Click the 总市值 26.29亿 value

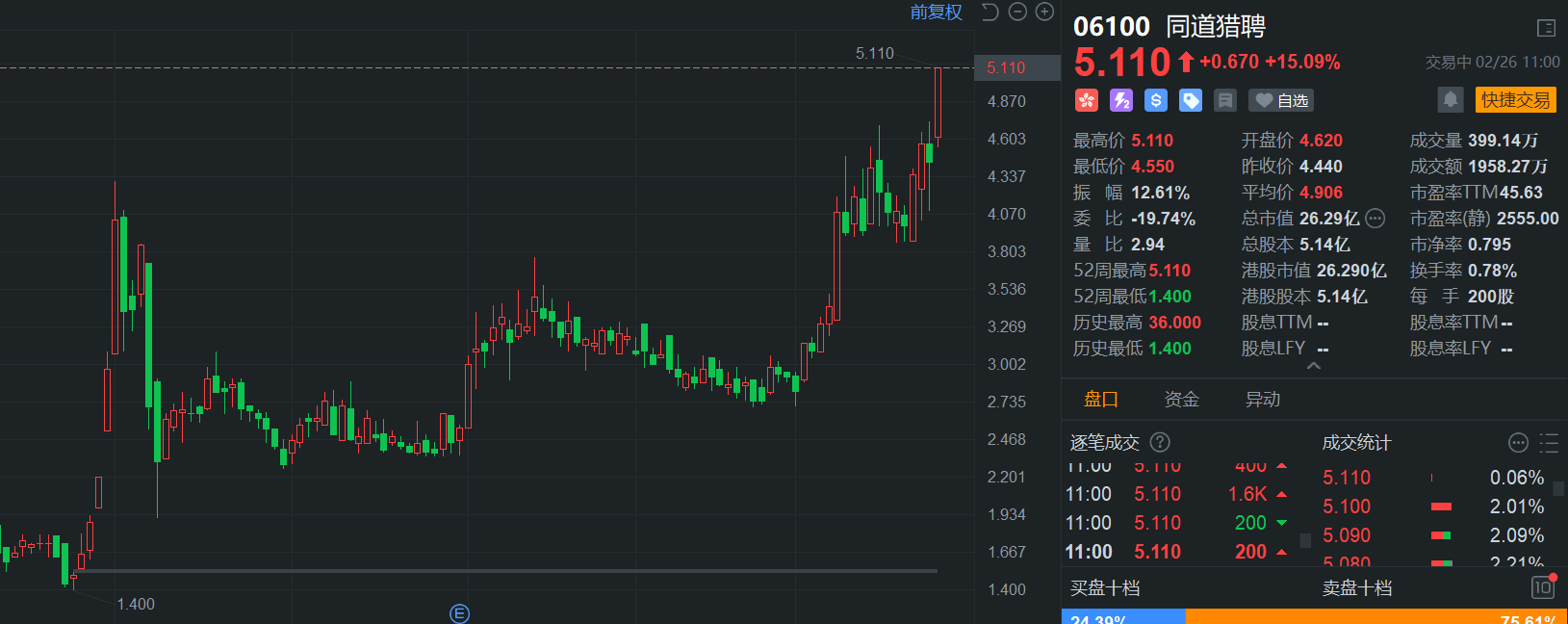click(1329, 219)
